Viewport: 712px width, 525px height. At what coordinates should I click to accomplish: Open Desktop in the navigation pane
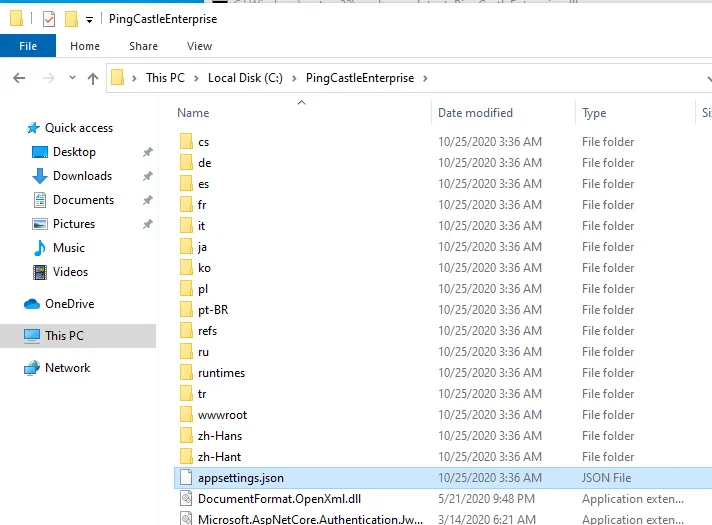pos(74,152)
